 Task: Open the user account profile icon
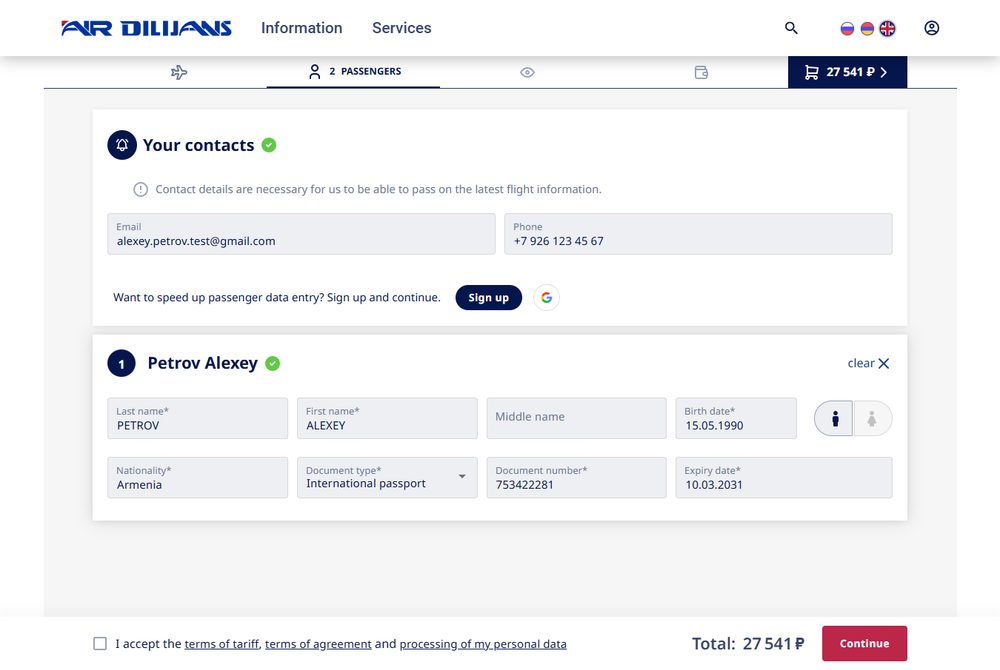click(x=931, y=28)
